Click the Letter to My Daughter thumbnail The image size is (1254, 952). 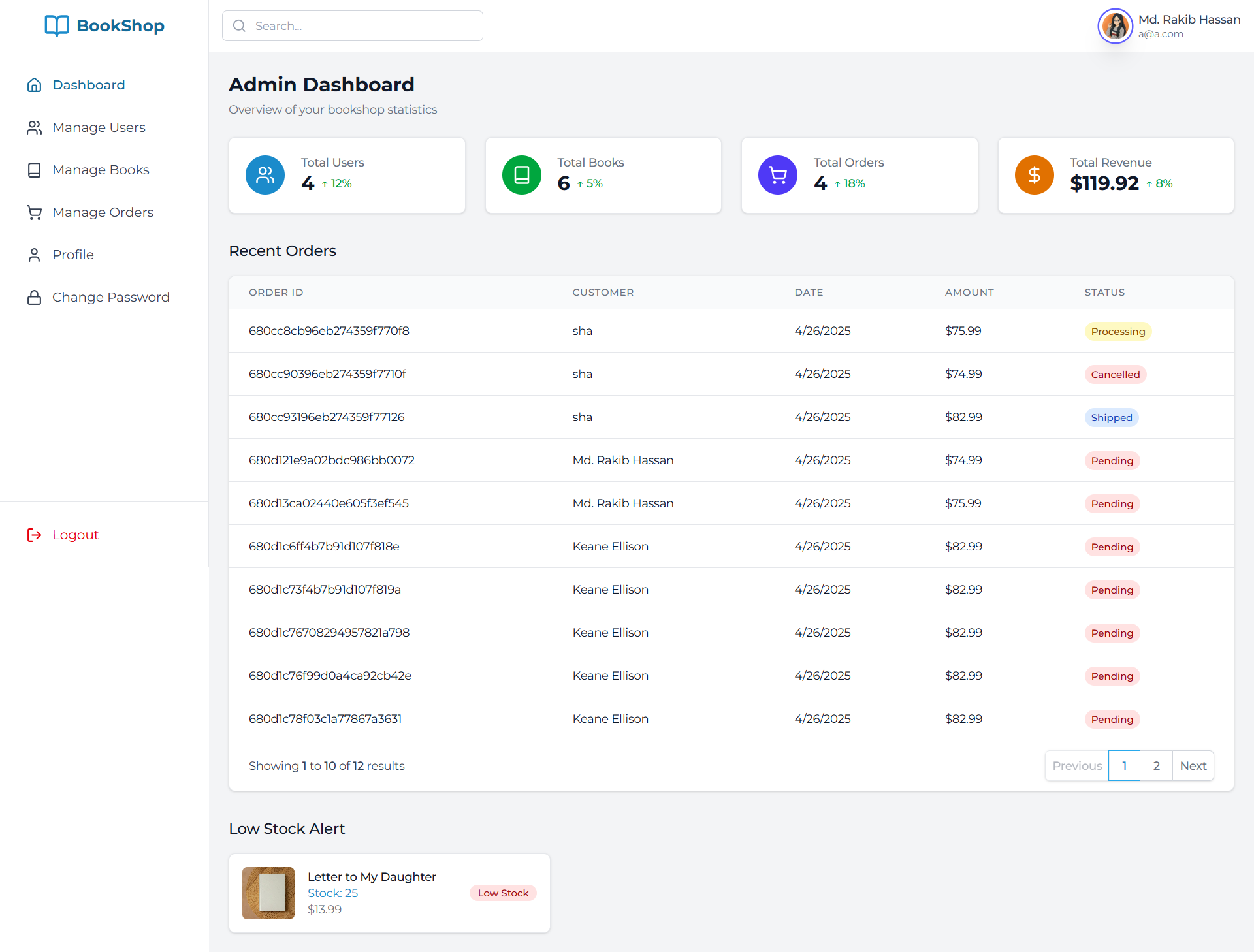268,893
